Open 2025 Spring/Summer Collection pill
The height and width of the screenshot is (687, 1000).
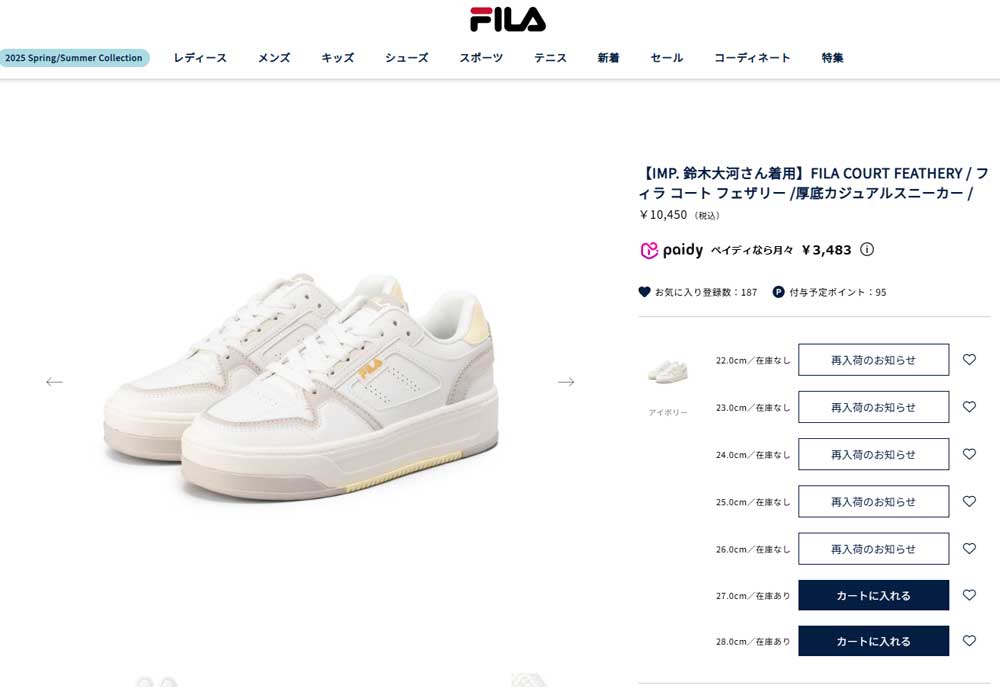pyautogui.click(x=74, y=57)
